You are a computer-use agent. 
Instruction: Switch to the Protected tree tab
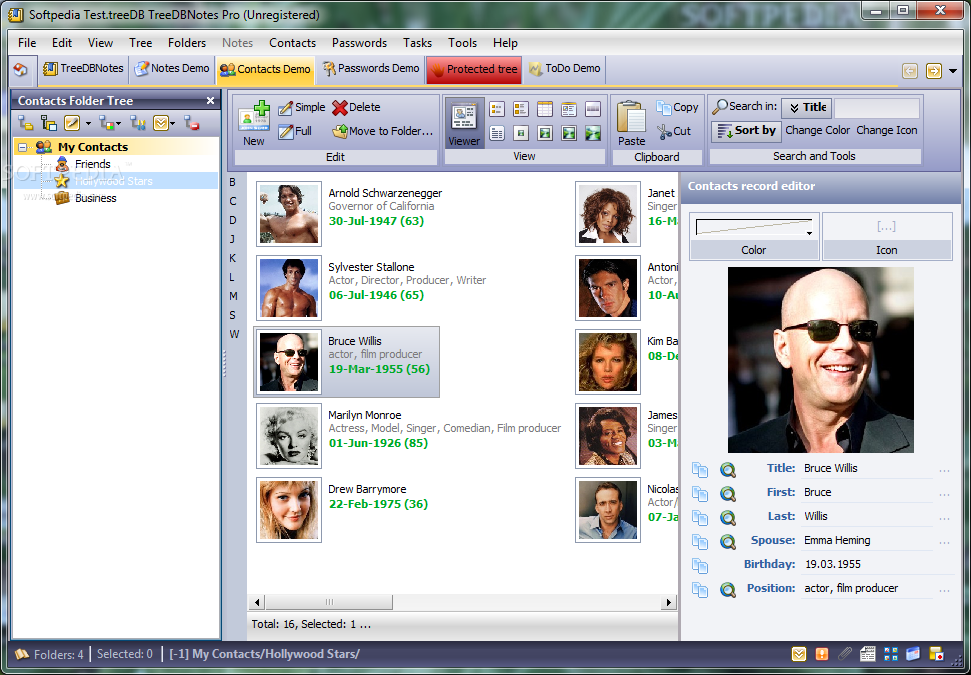coord(474,69)
